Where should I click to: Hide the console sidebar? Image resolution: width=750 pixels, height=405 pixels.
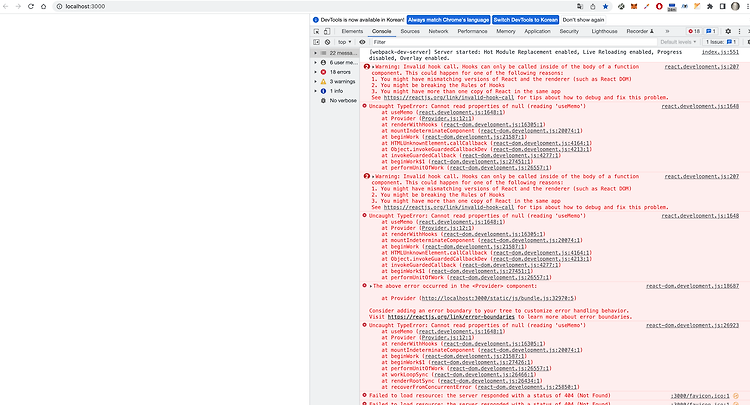pyautogui.click(x=316, y=42)
